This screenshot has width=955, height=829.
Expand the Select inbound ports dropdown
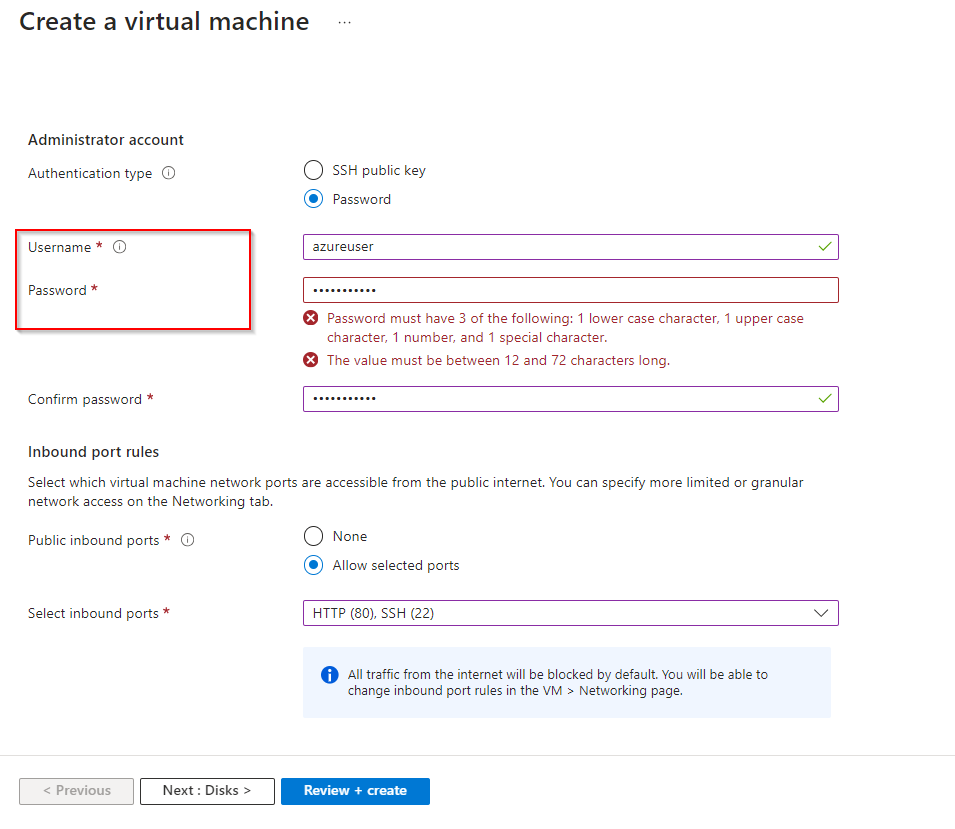coord(570,613)
